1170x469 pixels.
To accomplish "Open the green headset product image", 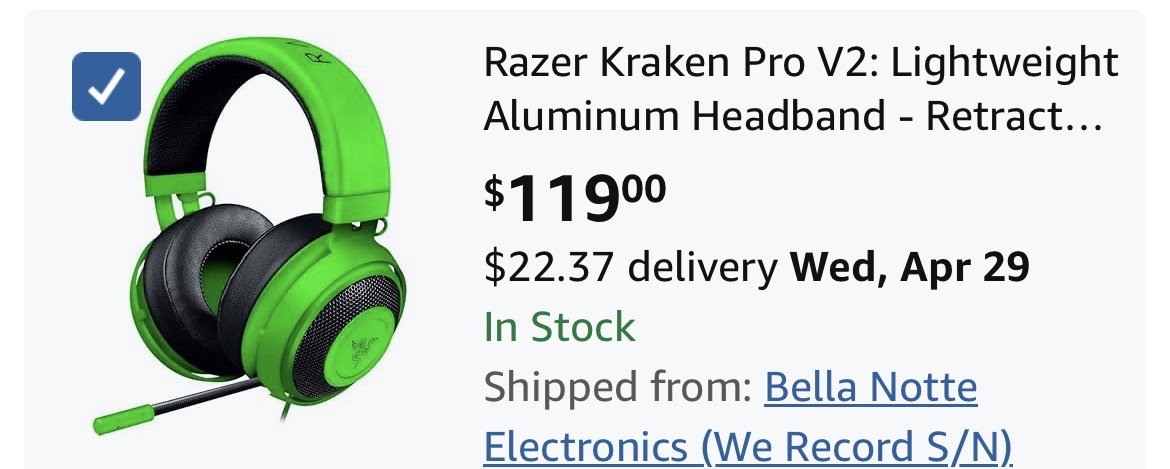I will point(250,235).
